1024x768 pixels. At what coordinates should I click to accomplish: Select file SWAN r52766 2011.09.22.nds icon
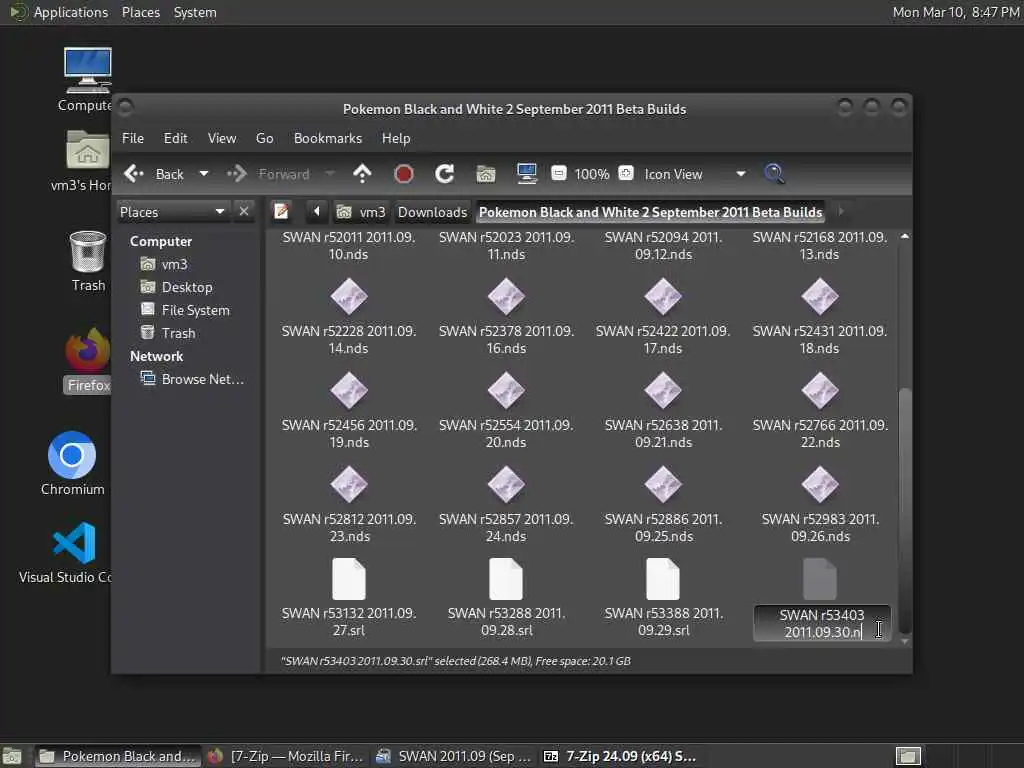pos(820,391)
